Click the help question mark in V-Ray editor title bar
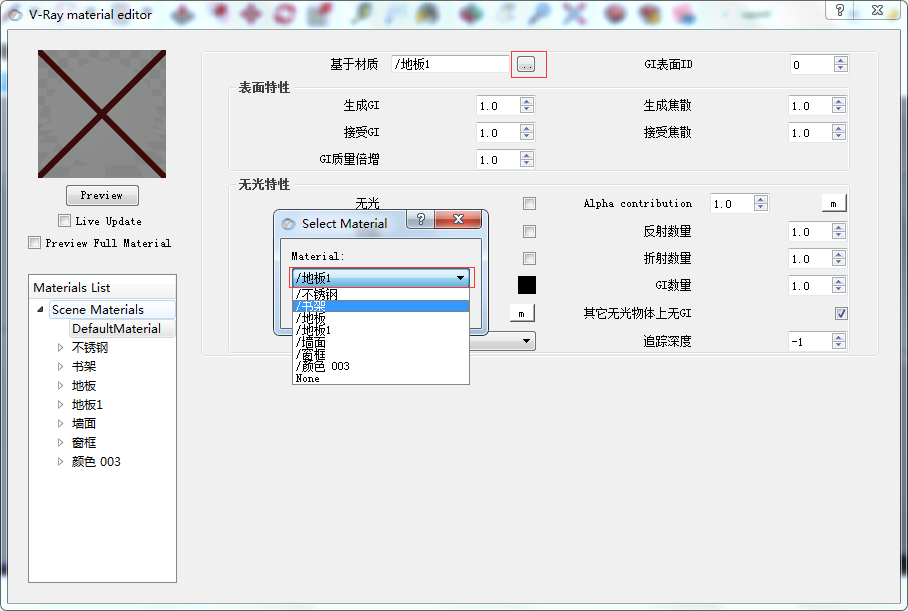908x611 pixels. [840, 10]
